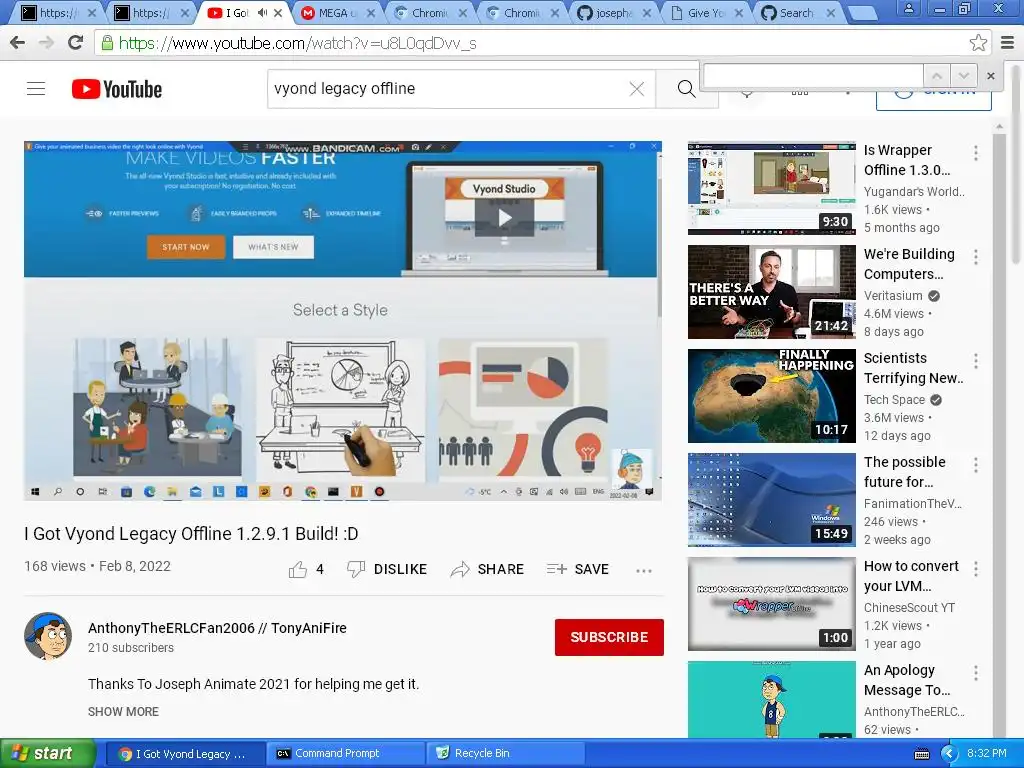Open AnthonyTheERLCFan2006 // TonyAniFire channel link

click(x=217, y=628)
